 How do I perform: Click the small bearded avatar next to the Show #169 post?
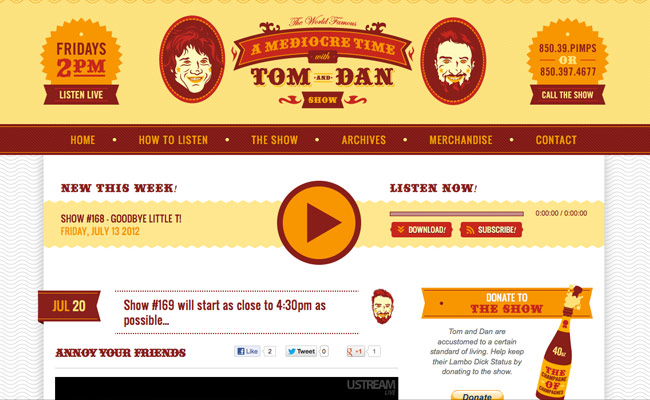point(382,306)
